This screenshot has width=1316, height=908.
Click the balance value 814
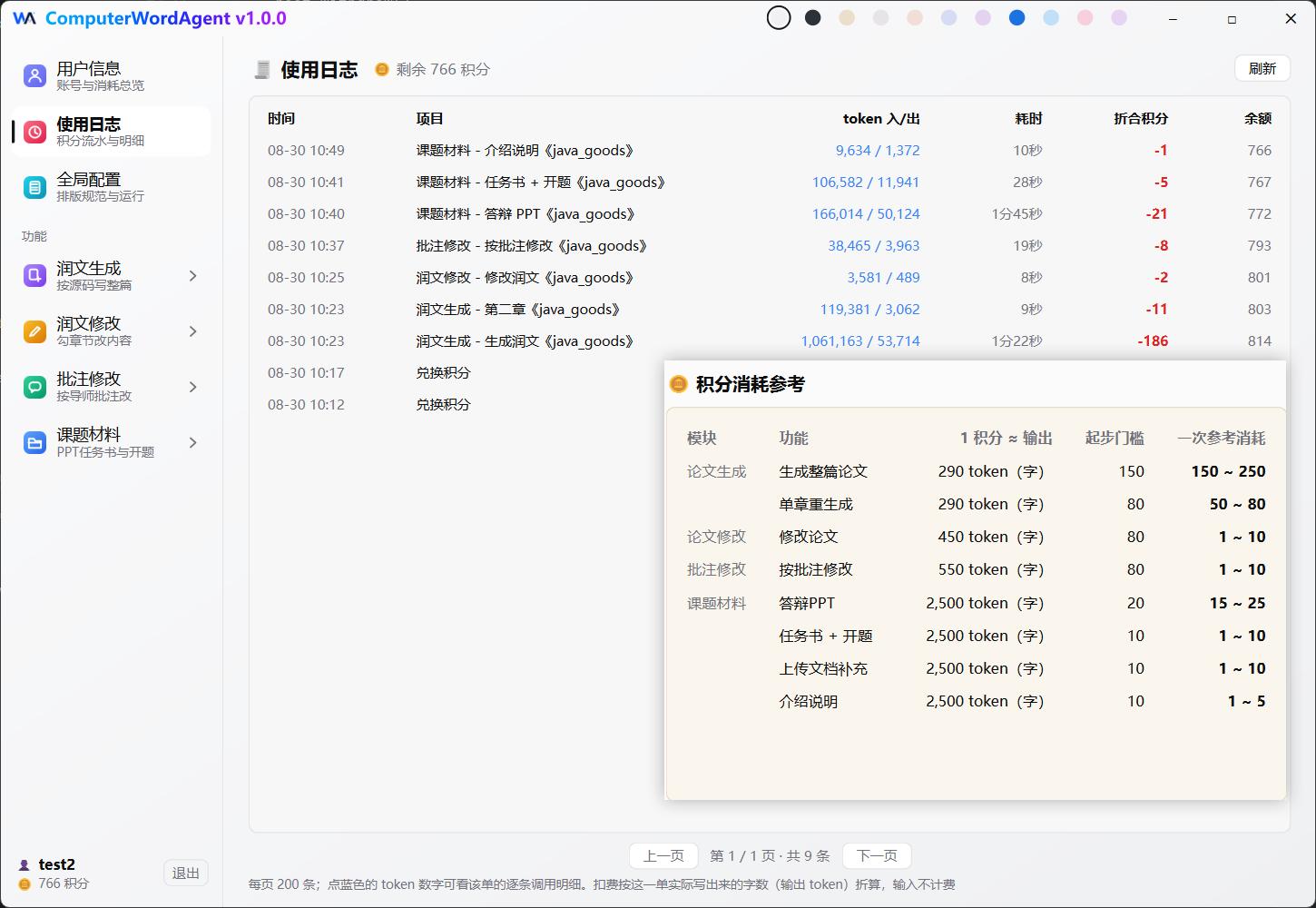coord(1260,341)
